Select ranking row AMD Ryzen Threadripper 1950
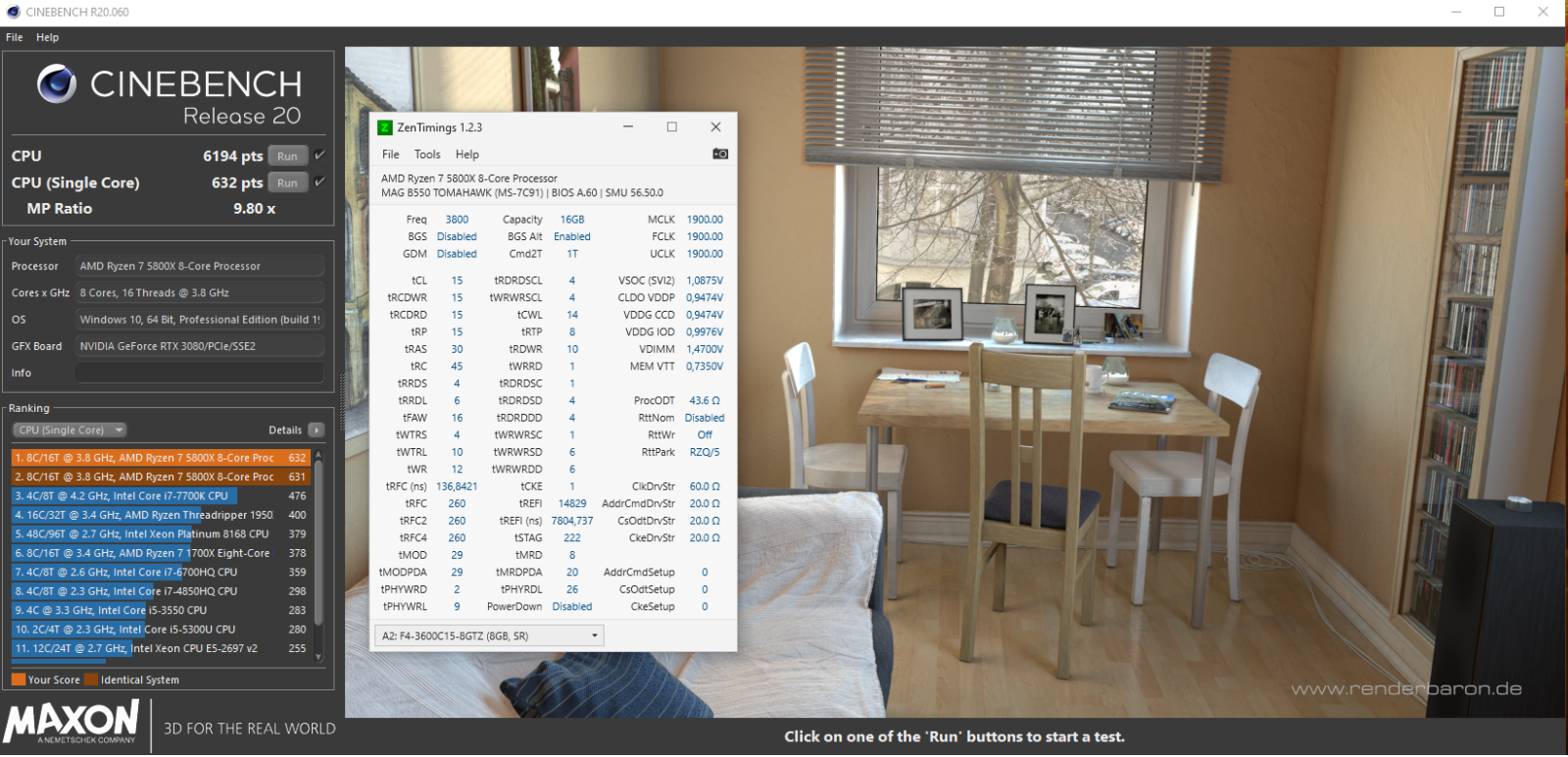Screen dimensions: 1568x757 click(x=161, y=515)
